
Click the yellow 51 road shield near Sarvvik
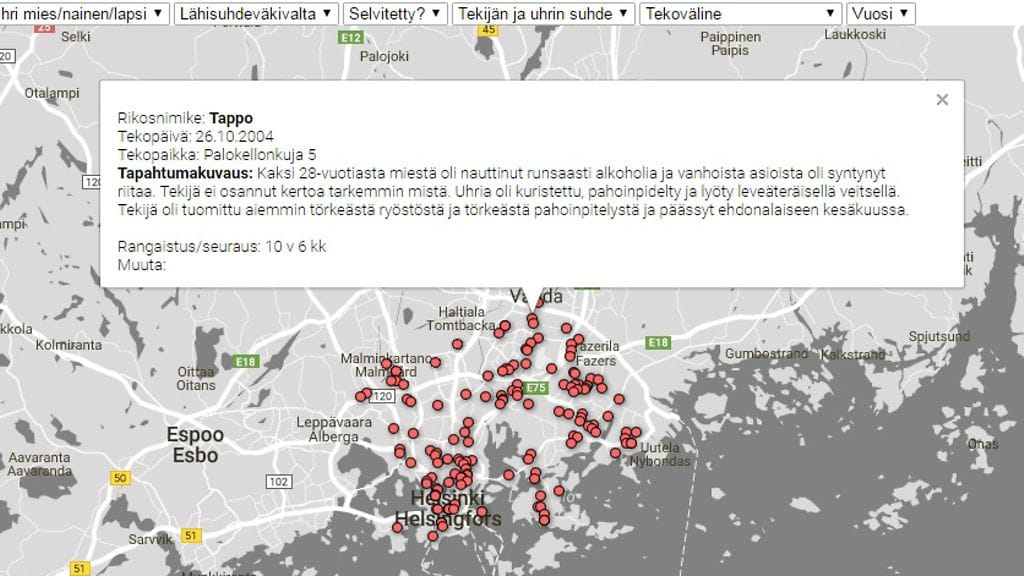tap(190, 536)
